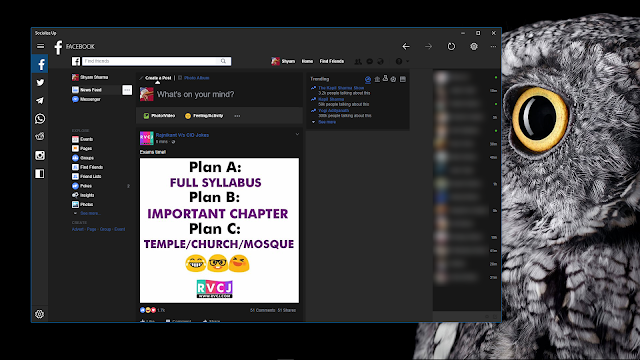This screenshot has width=640, height=360.
Task: Click Advert link under Create
Action: pyautogui.click(x=78, y=229)
